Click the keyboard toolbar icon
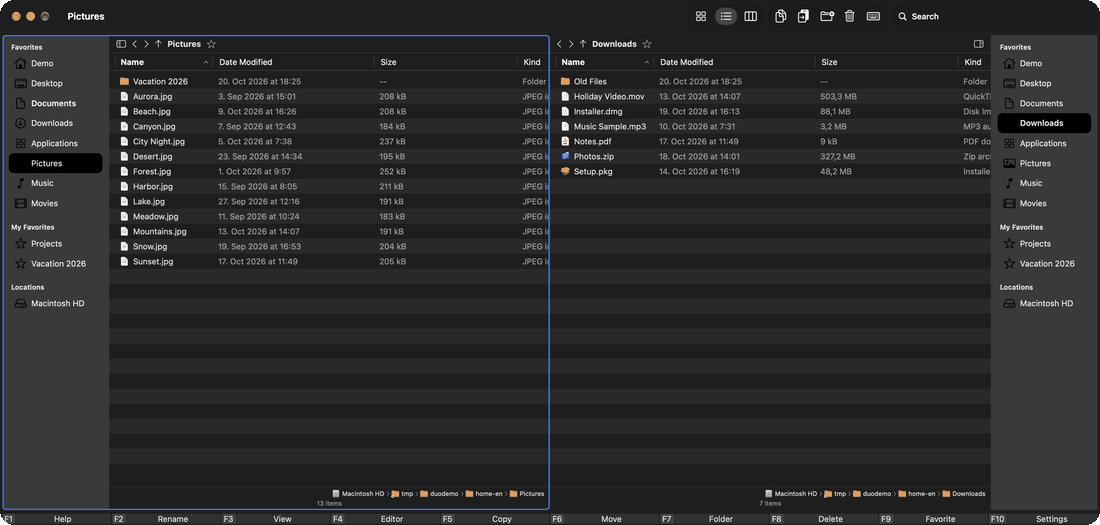Viewport: 1100px width, 525px height. click(x=873, y=16)
